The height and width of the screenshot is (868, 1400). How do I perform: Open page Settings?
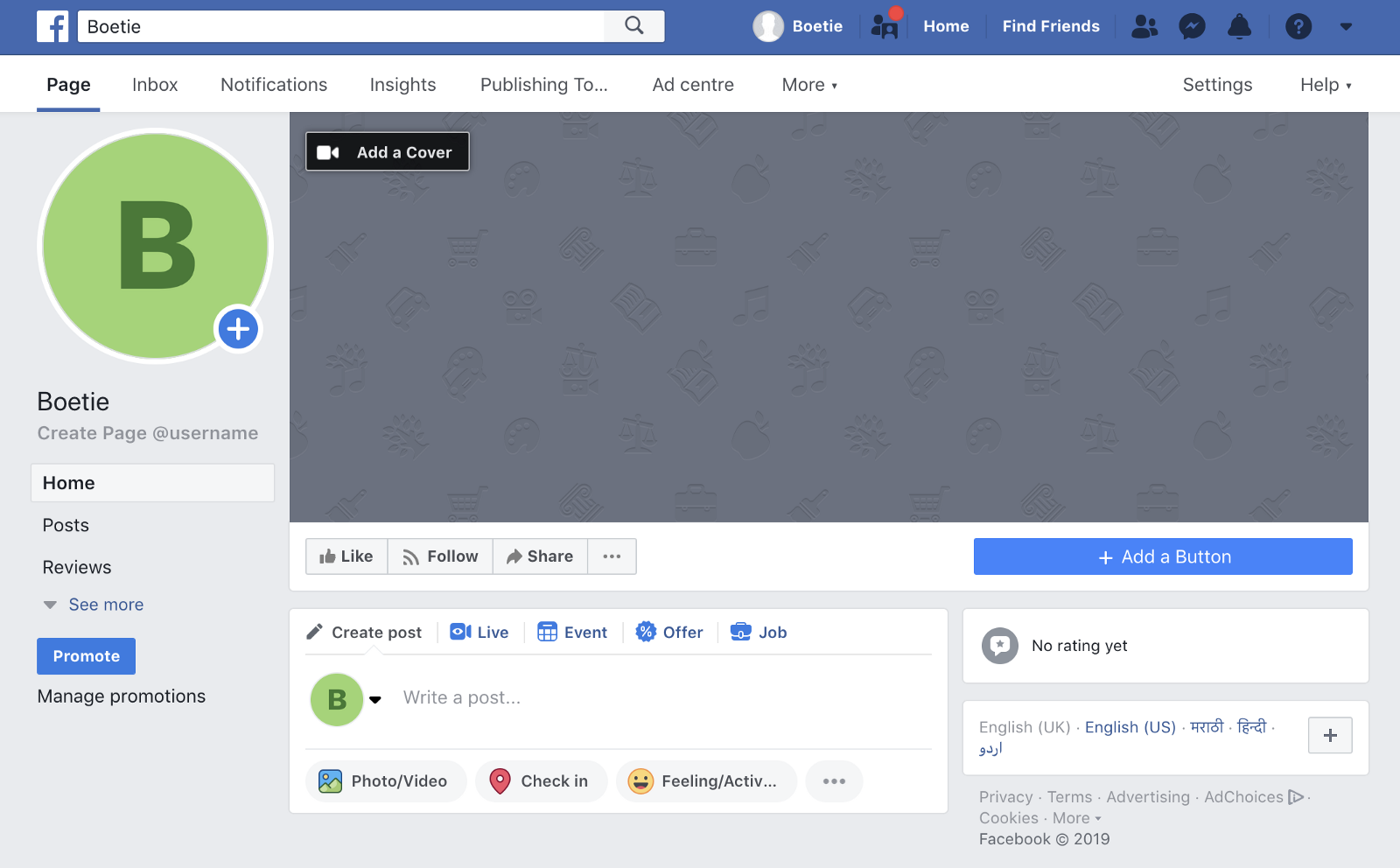click(x=1217, y=85)
